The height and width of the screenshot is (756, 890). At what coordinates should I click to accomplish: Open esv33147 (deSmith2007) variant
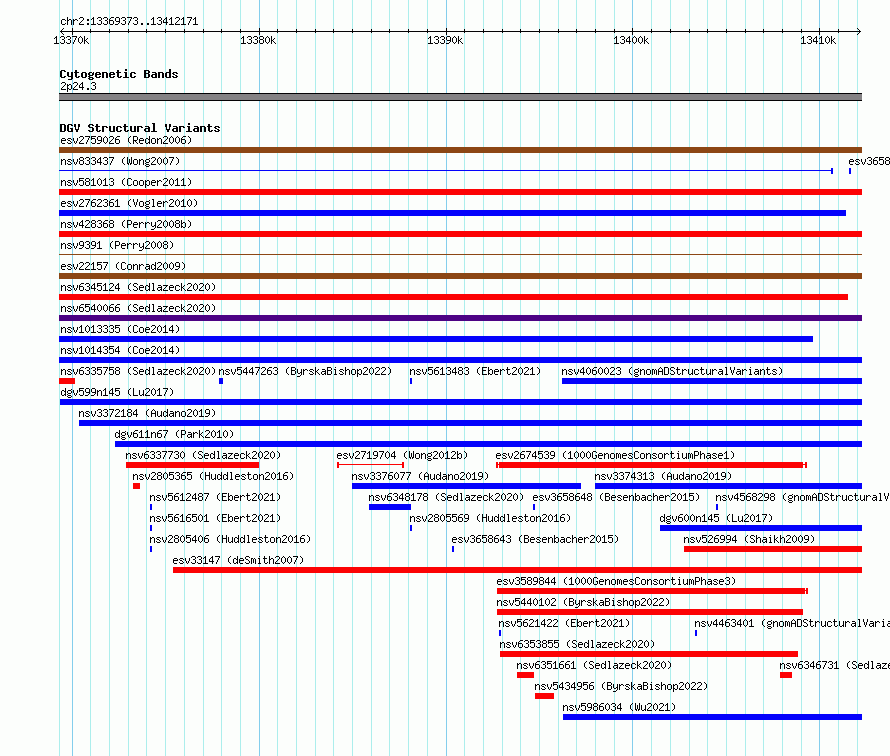click(x=238, y=560)
